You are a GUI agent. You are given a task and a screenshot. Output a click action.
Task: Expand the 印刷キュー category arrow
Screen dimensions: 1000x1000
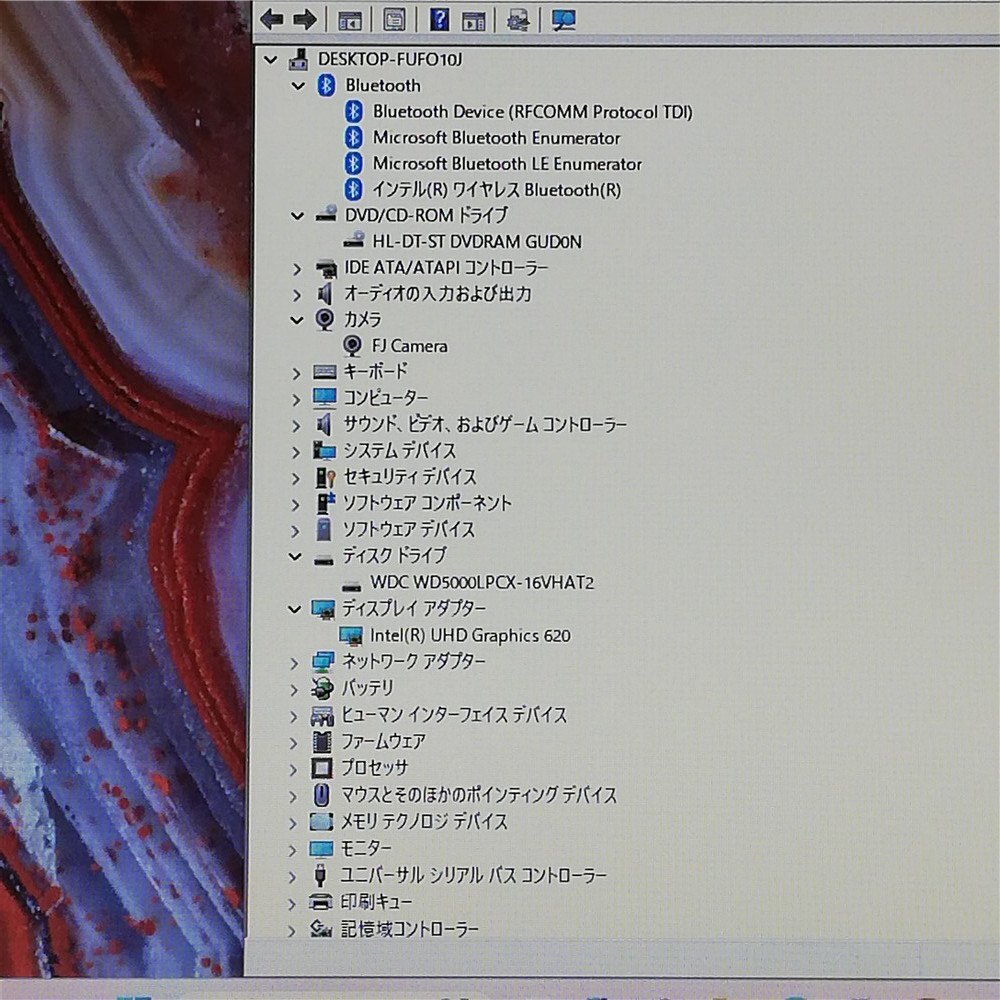click(291, 904)
